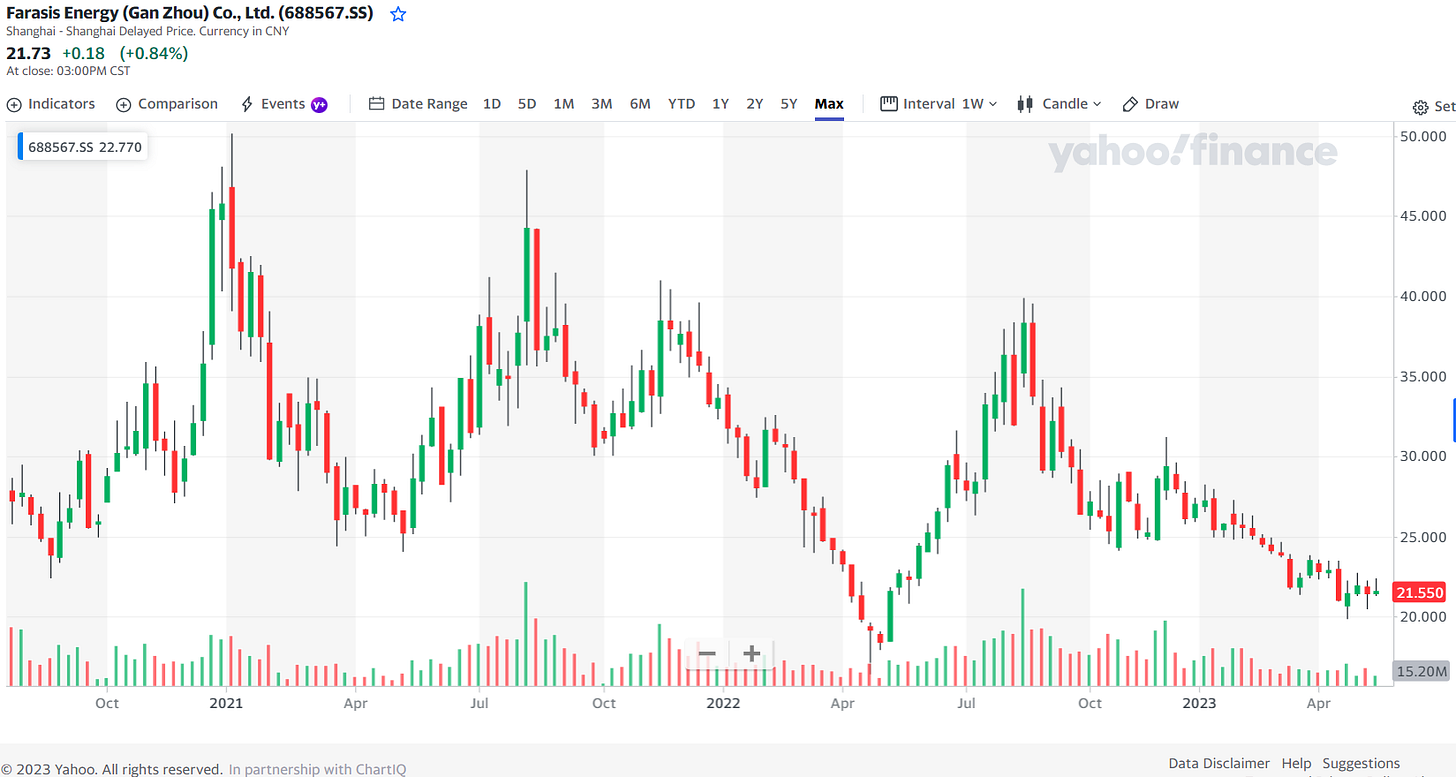Select the 5D range
This screenshot has width=1456, height=777.
tap(527, 104)
